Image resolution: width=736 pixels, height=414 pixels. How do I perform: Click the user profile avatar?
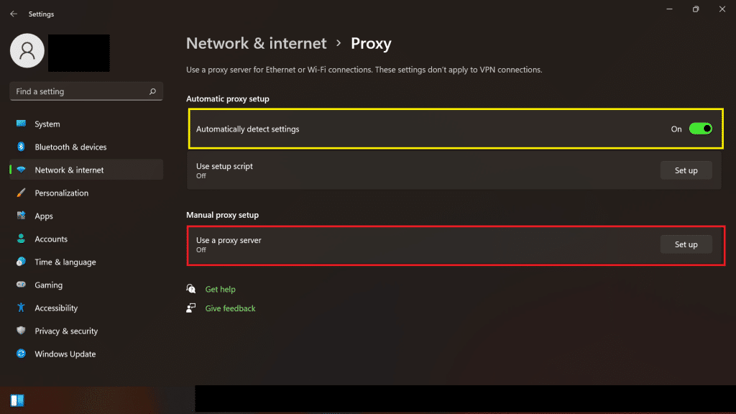[27, 50]
